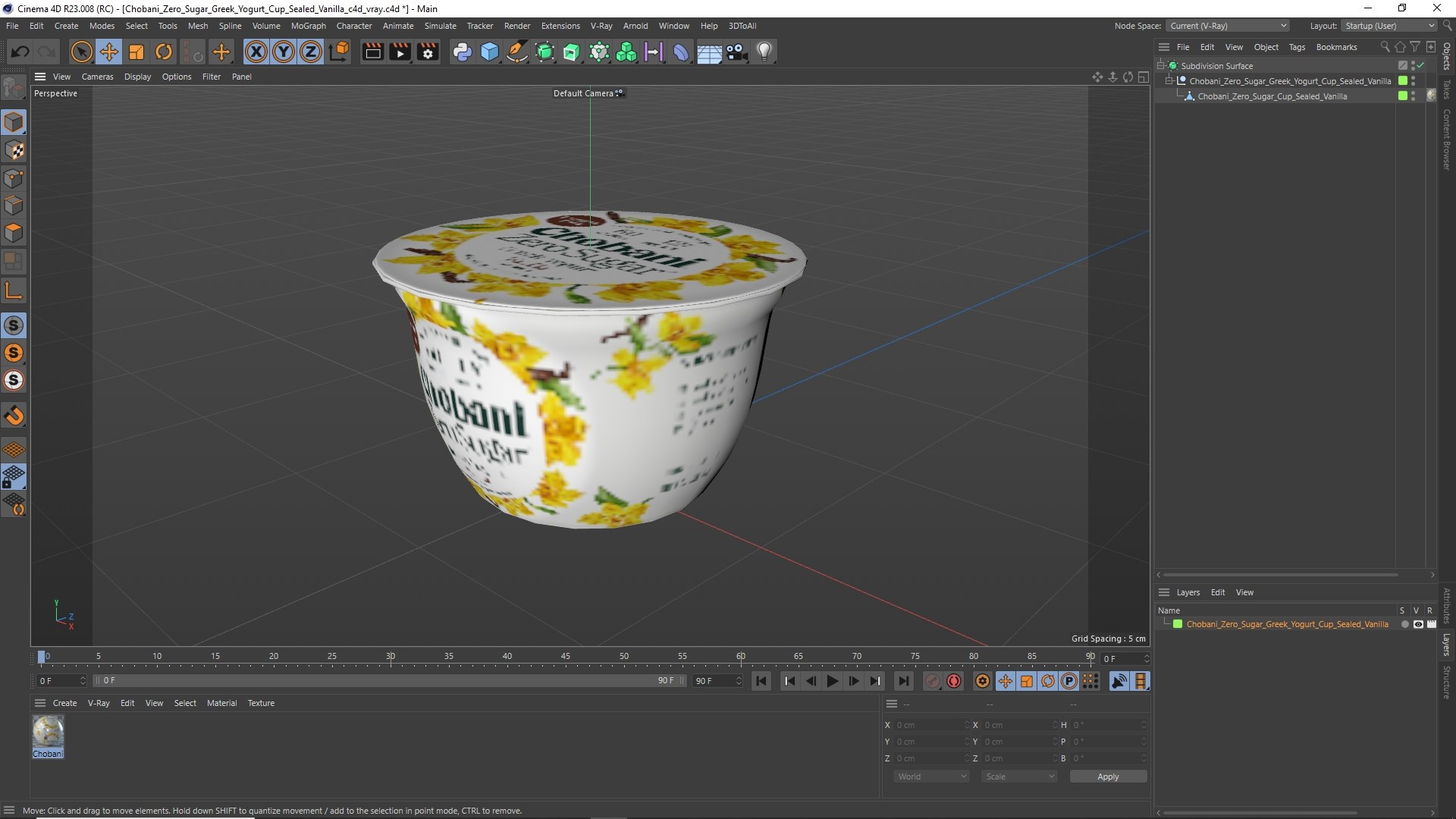Click the X position input field
Viewport: 1456px width, 819px height.
pyautogui.click(x=931, y=725)
